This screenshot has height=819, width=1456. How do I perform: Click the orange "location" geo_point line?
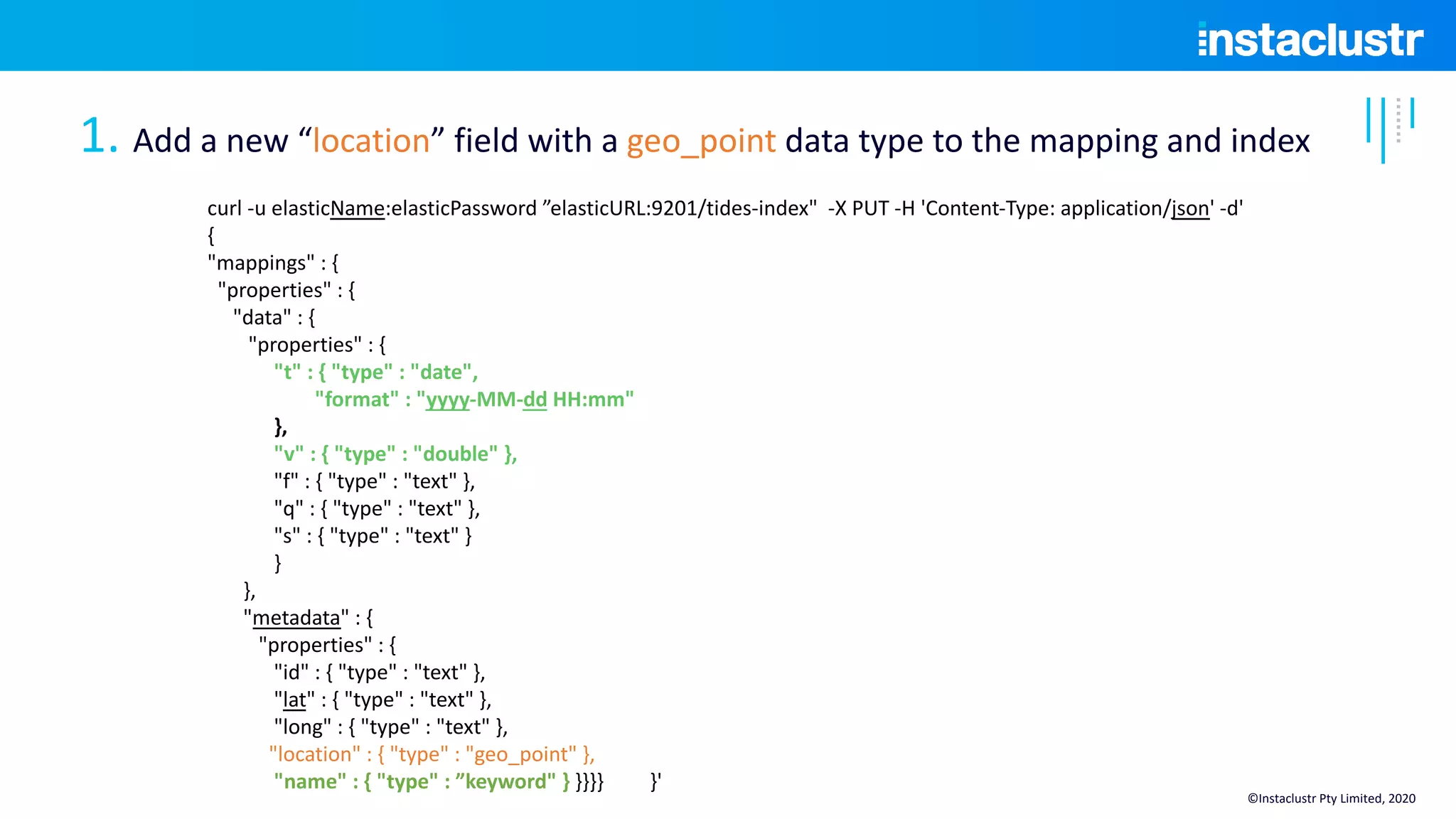432,754
